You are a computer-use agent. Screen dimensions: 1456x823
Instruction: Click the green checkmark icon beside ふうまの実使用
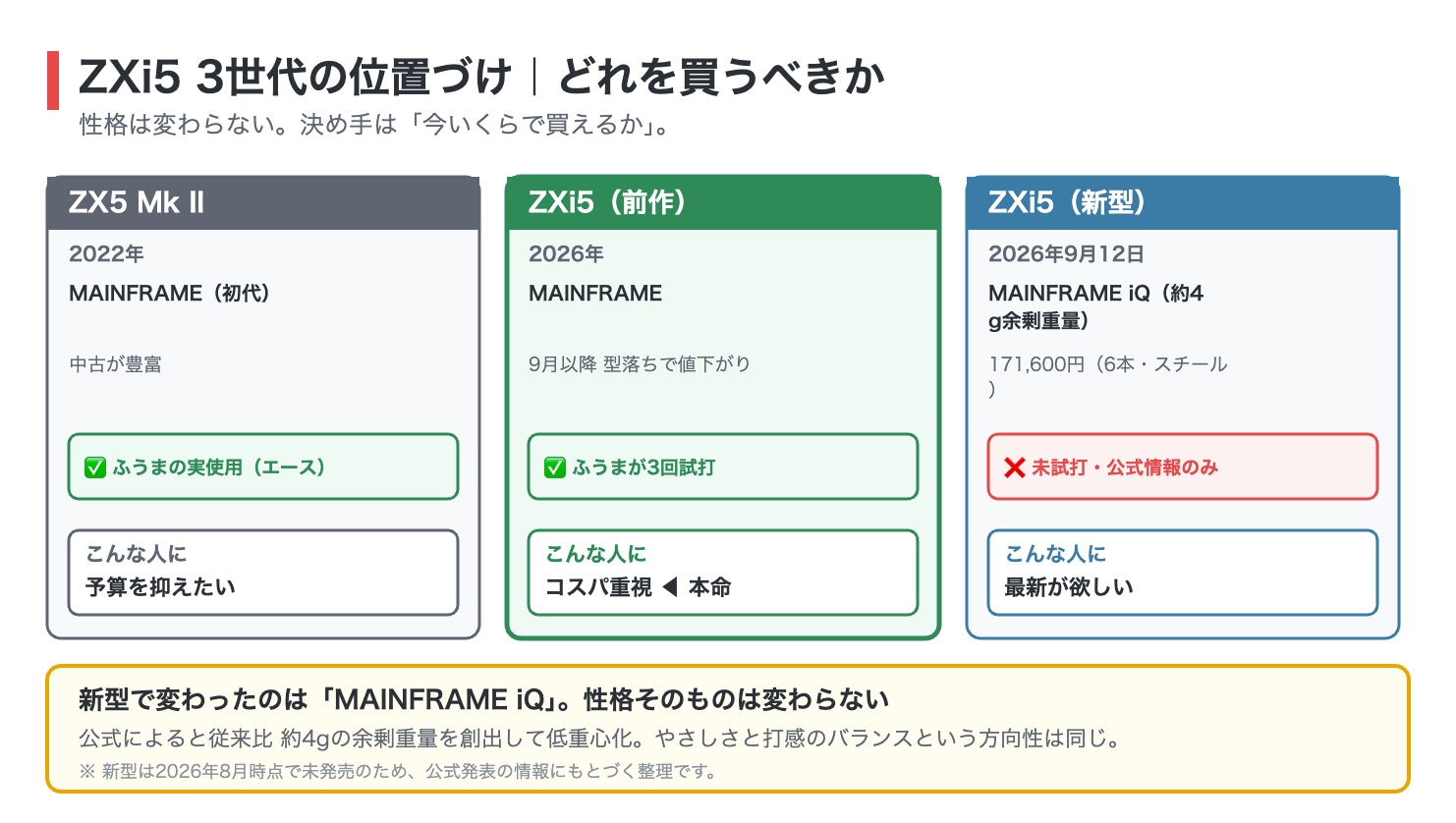[95, 467]
